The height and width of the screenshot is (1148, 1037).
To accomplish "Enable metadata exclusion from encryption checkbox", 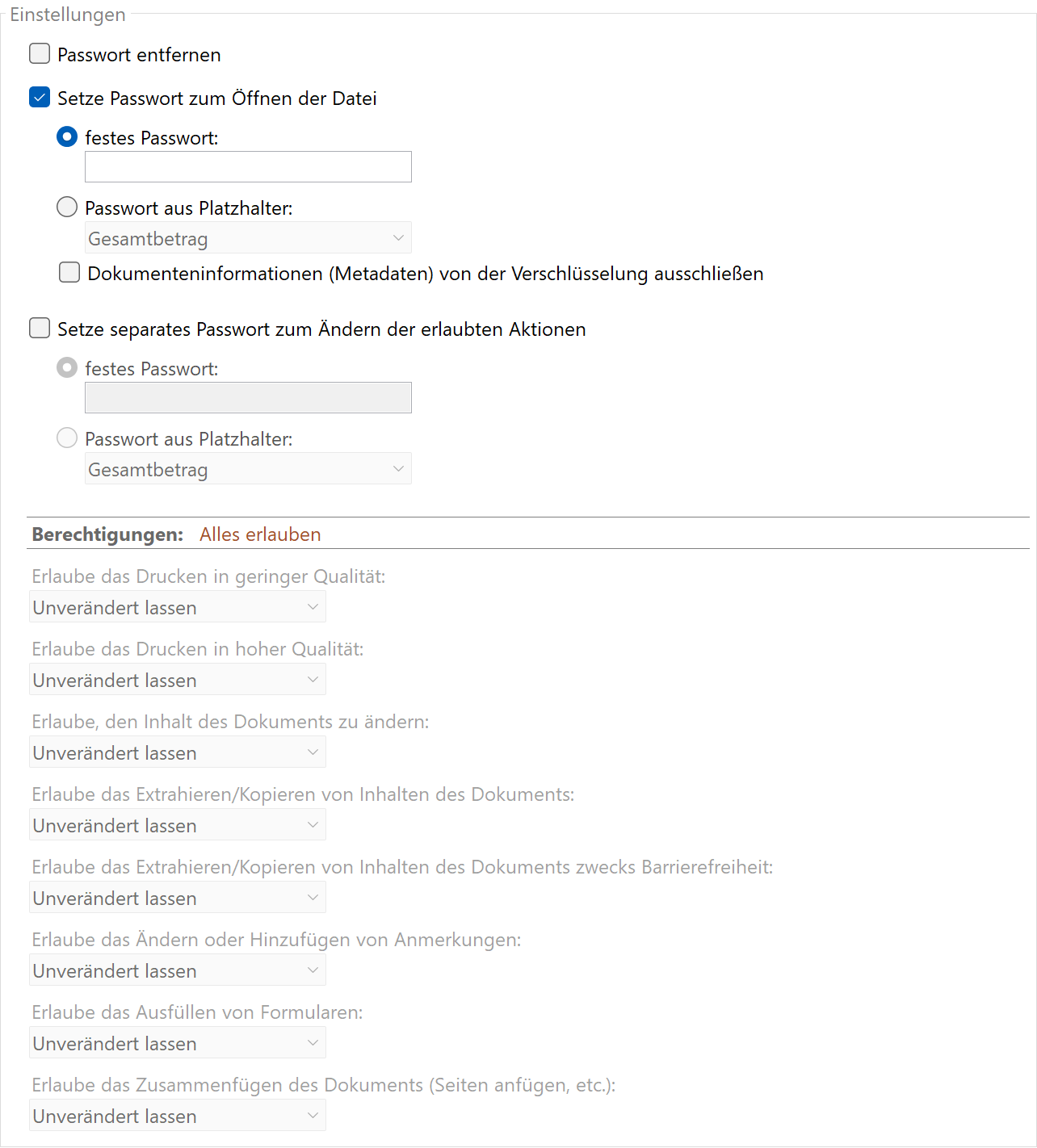I will (69, 273).
